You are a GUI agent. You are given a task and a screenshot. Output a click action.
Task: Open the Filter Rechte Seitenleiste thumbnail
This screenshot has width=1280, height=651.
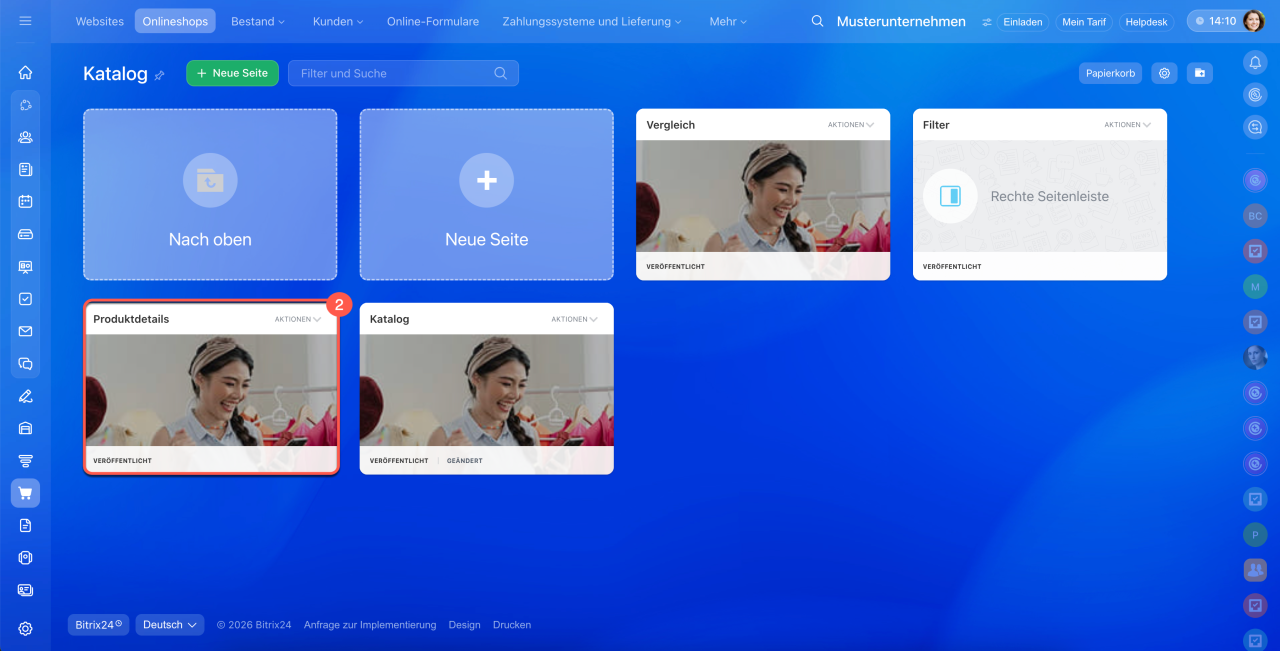[x=1040, y=196]
